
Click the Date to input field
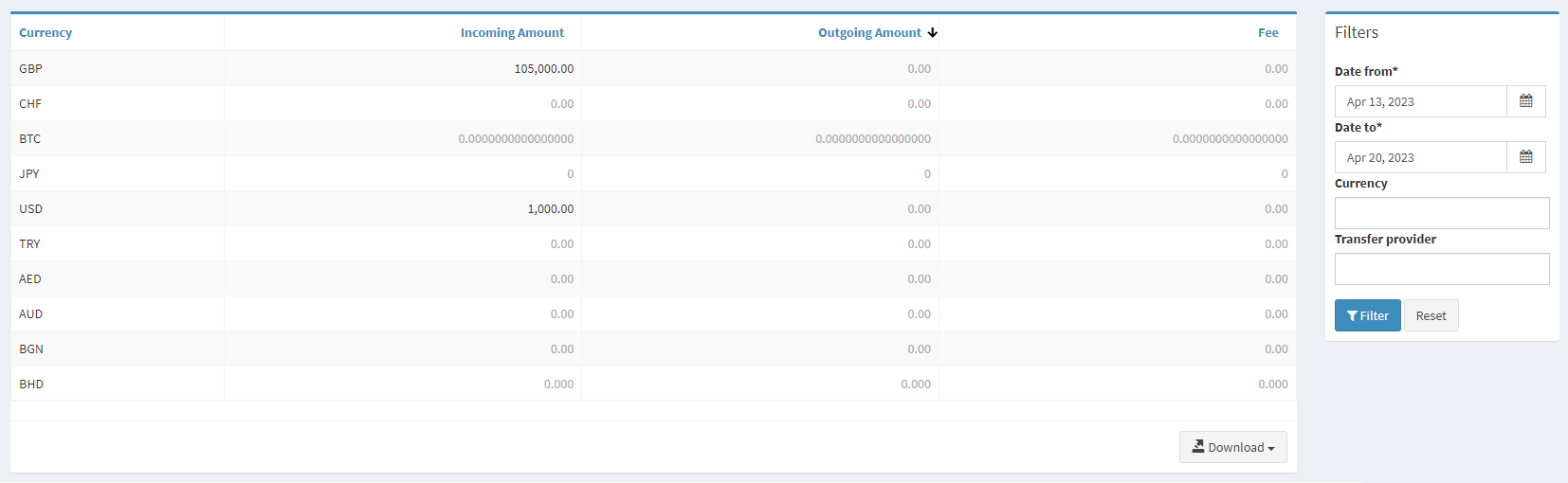[1420, 157]
